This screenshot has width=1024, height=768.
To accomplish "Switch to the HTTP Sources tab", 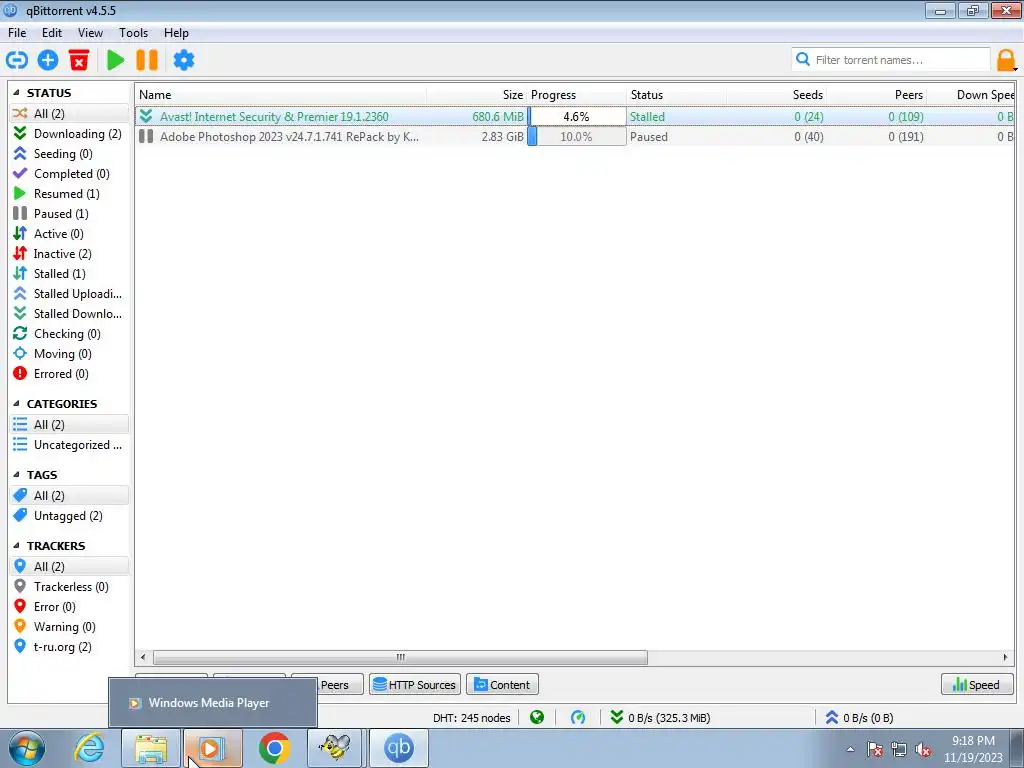I will tap(415, 684).
